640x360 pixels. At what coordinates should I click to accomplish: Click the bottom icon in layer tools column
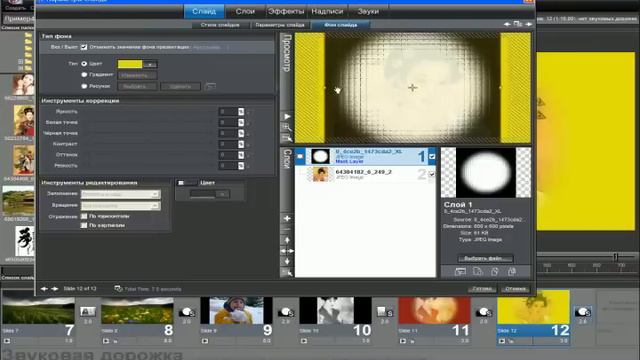[x=287, y=273]
